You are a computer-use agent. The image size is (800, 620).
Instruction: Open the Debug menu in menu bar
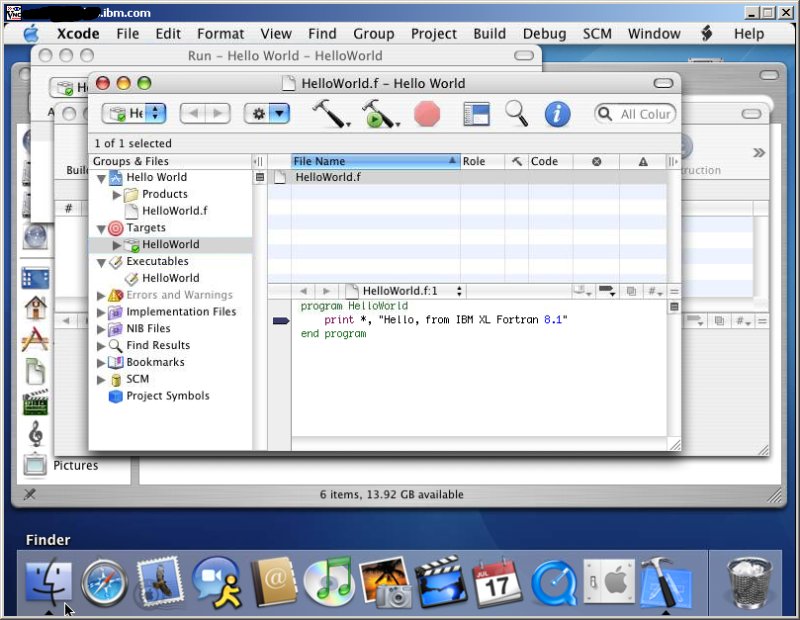[544, 33]
